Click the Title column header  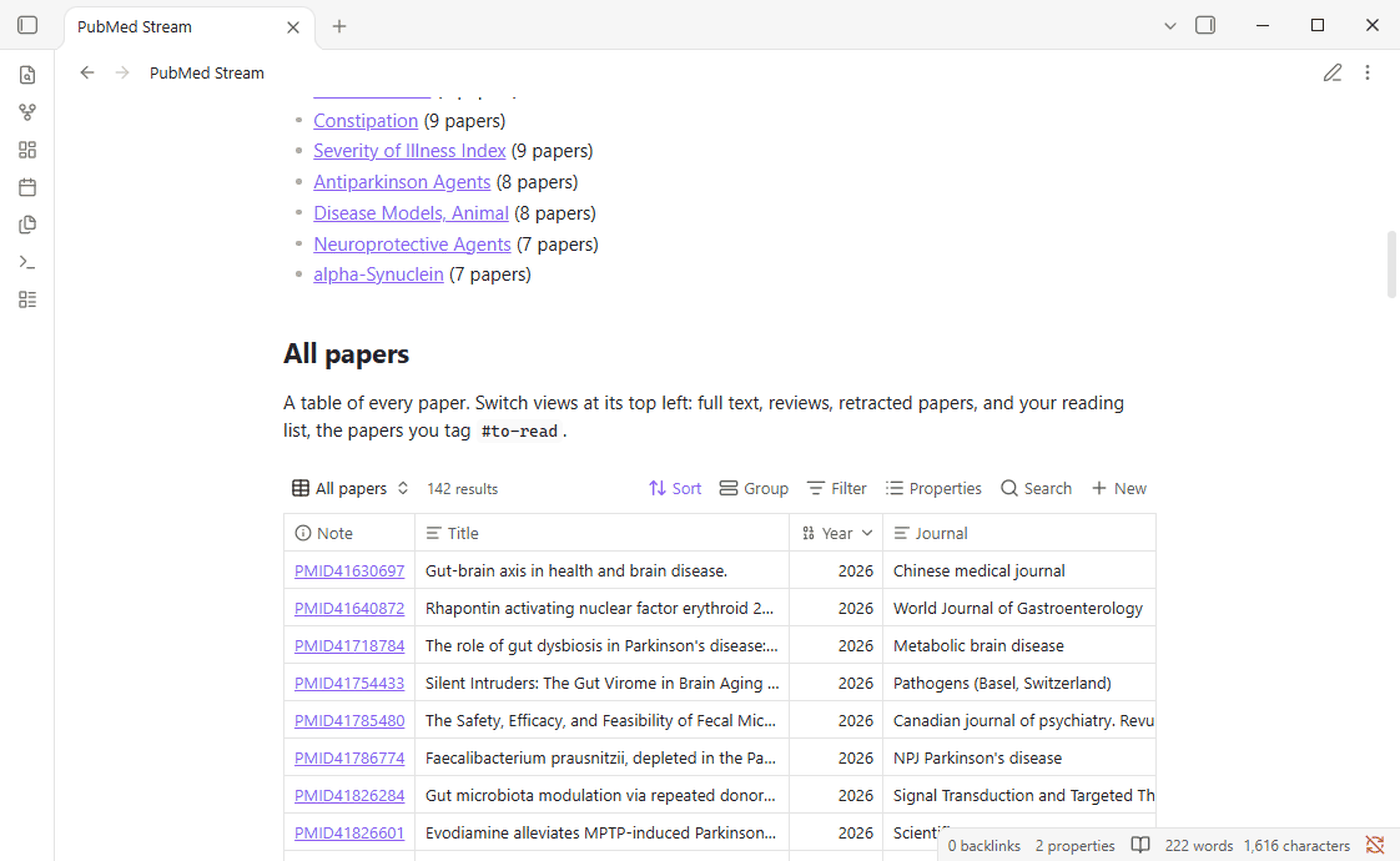click(x=602, y=533)
